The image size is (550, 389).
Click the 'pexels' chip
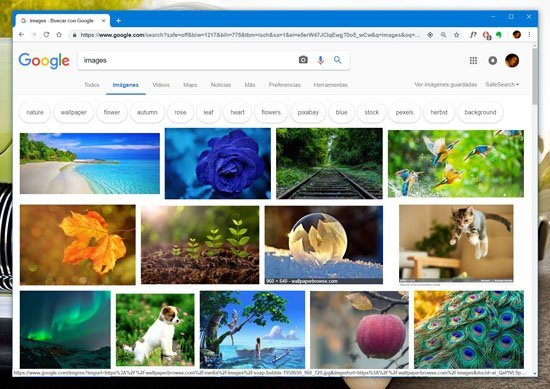tap(404, 112)
